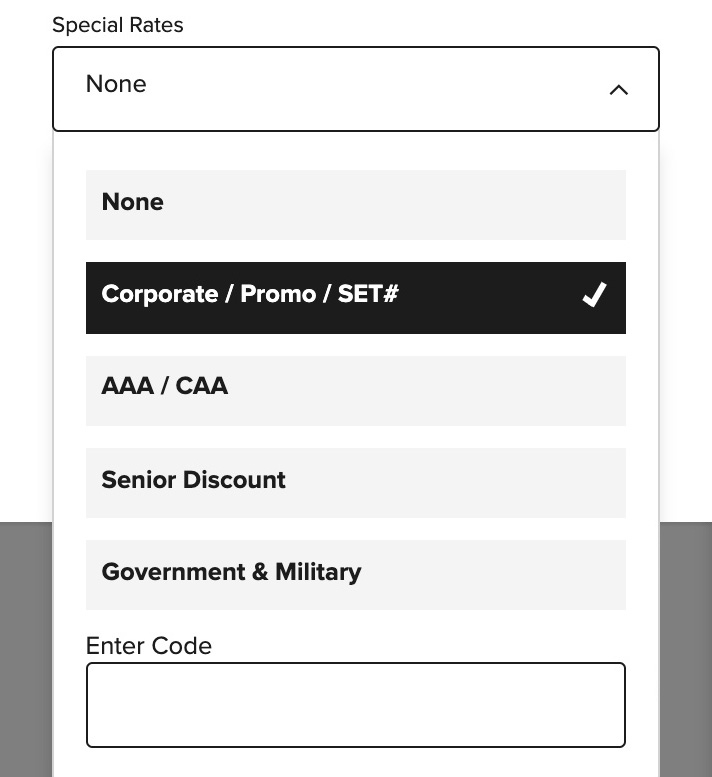This screenshot has height=777, width=712.
Task: Click the Enter Code label
Action: tap(149, 646)
